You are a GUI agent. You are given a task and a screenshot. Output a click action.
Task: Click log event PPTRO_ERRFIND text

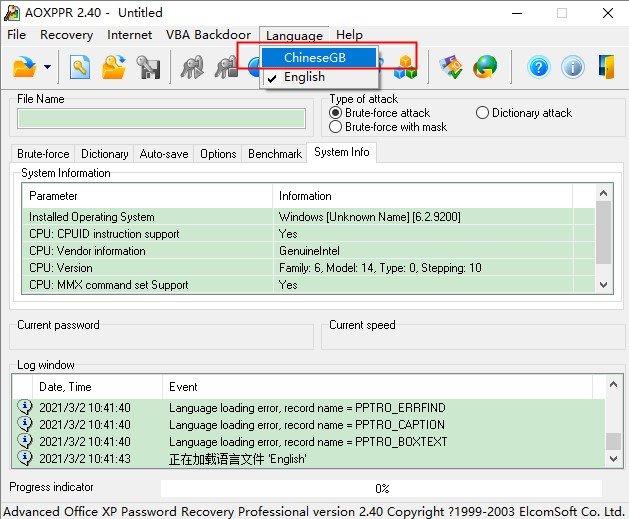coord(307,408)
